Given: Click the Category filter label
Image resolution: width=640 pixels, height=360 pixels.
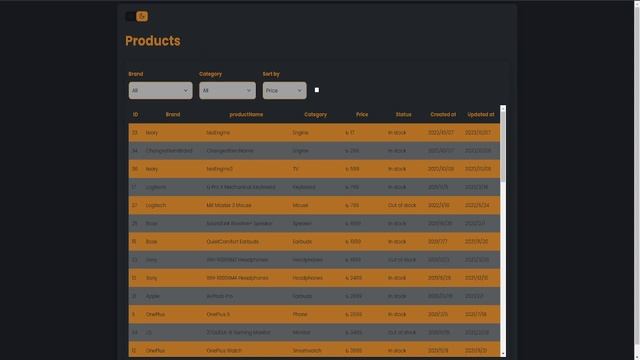Looking at the screenshot, I should (211, 74).
